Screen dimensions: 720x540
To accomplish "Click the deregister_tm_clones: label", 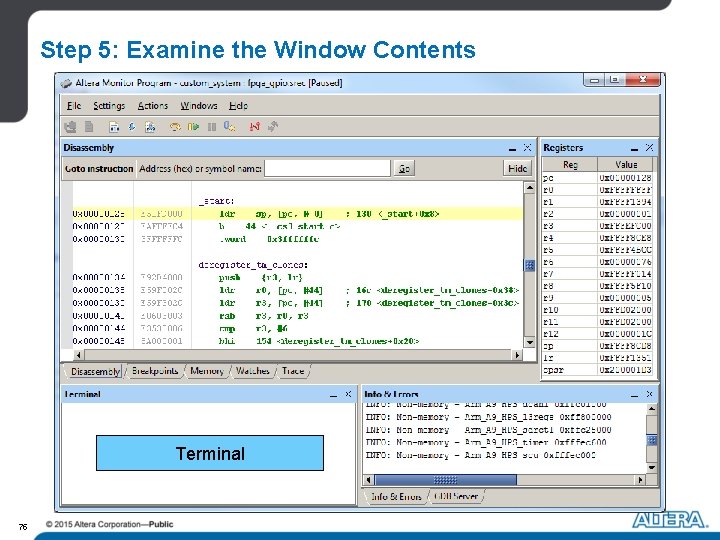I will point(253,265).
